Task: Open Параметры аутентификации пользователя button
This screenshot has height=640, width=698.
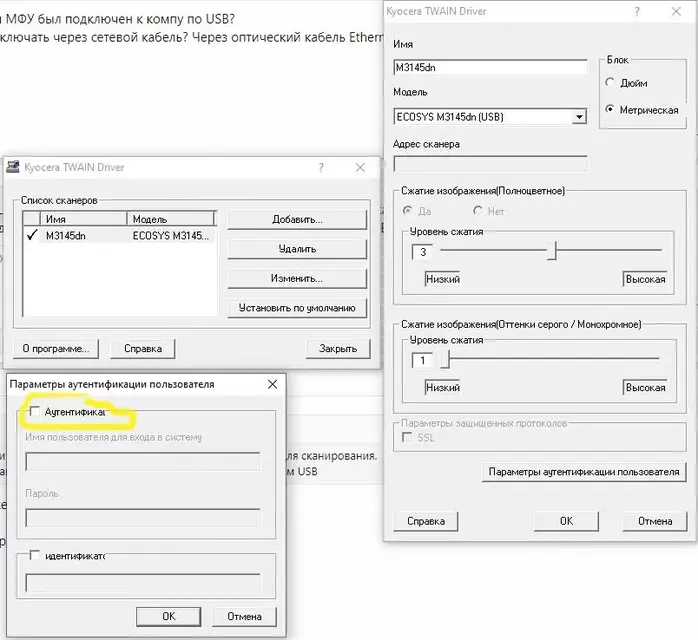Action: coord(584,472)
